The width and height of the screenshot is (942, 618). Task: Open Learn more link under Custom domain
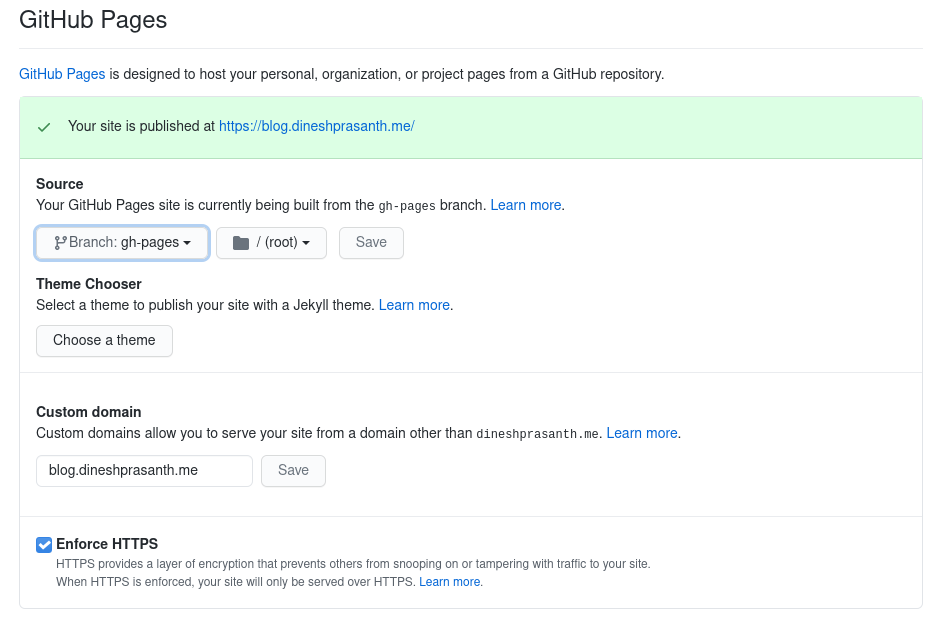[x=642, y=433]
